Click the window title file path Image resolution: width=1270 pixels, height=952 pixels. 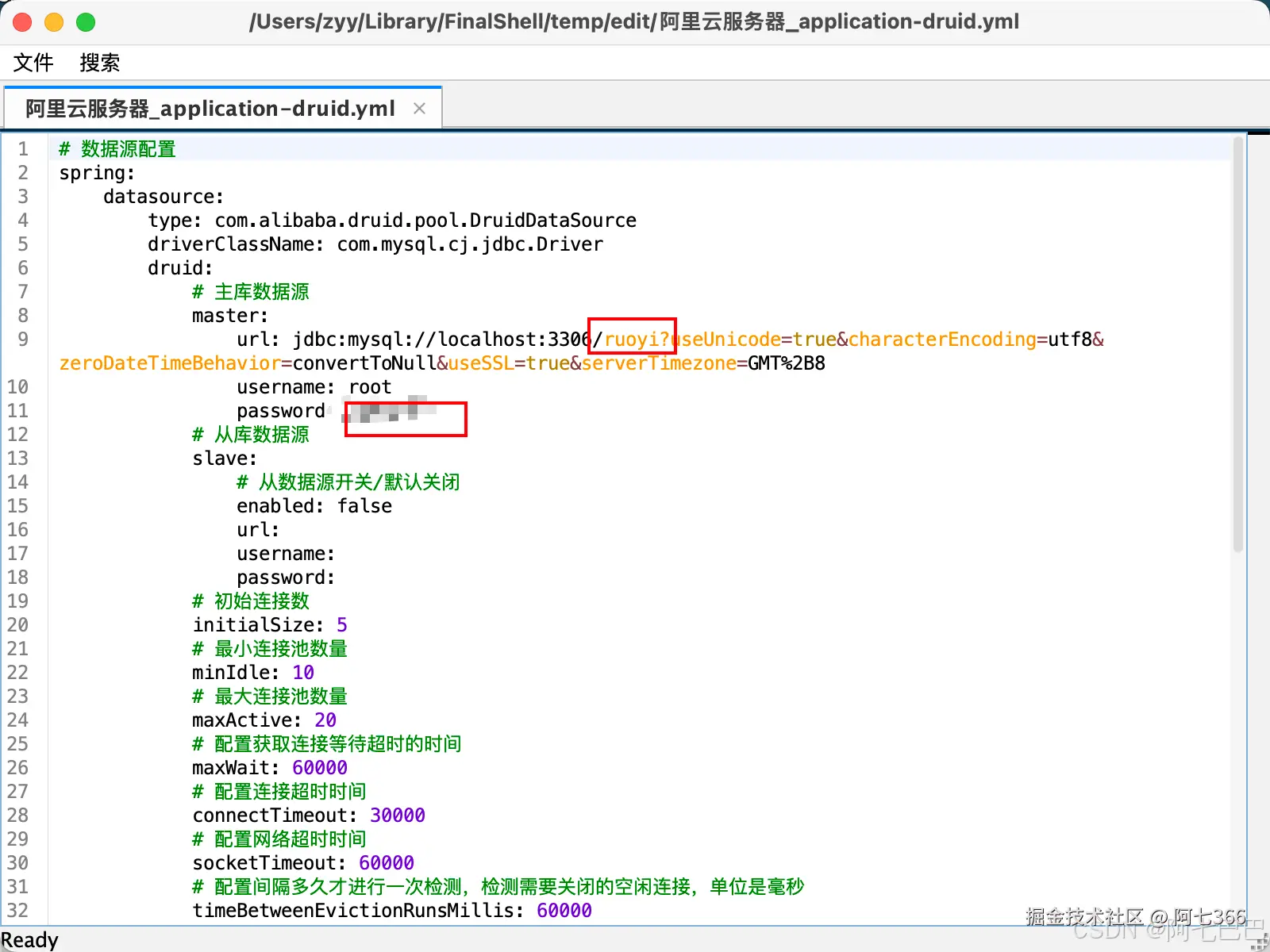tap(634, 21)
